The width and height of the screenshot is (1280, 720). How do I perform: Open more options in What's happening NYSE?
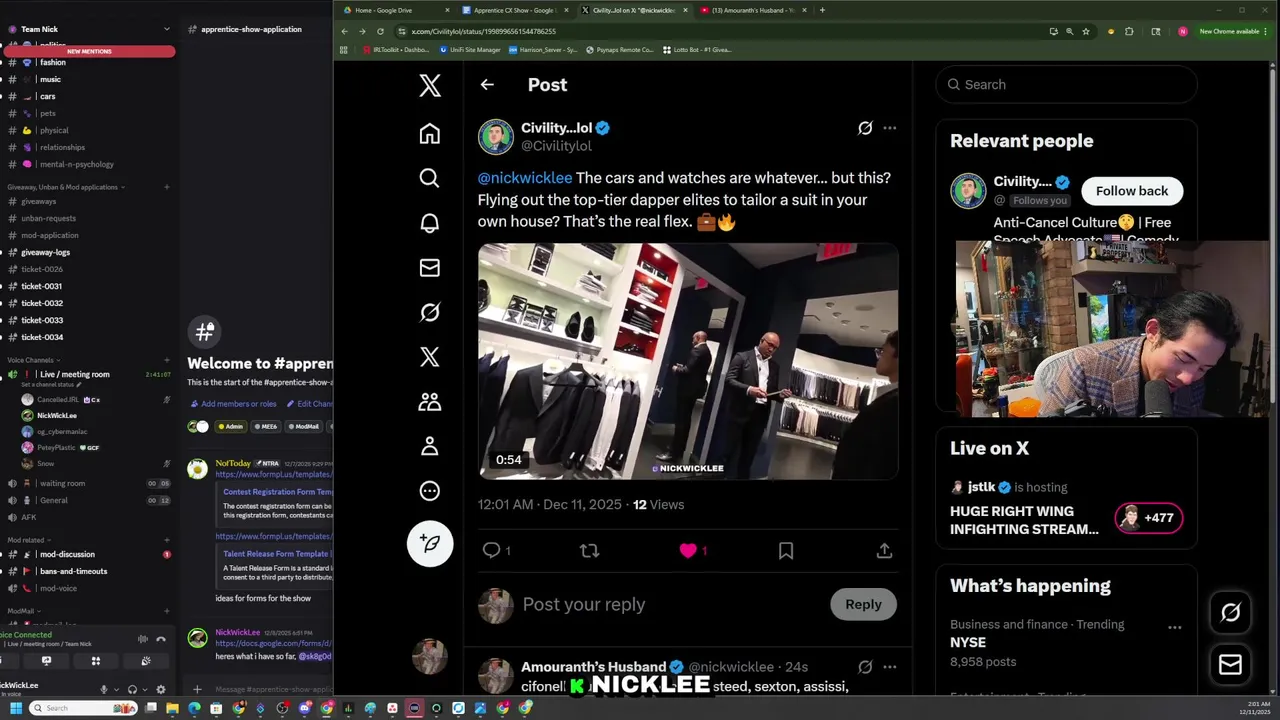pos(1175,628)
